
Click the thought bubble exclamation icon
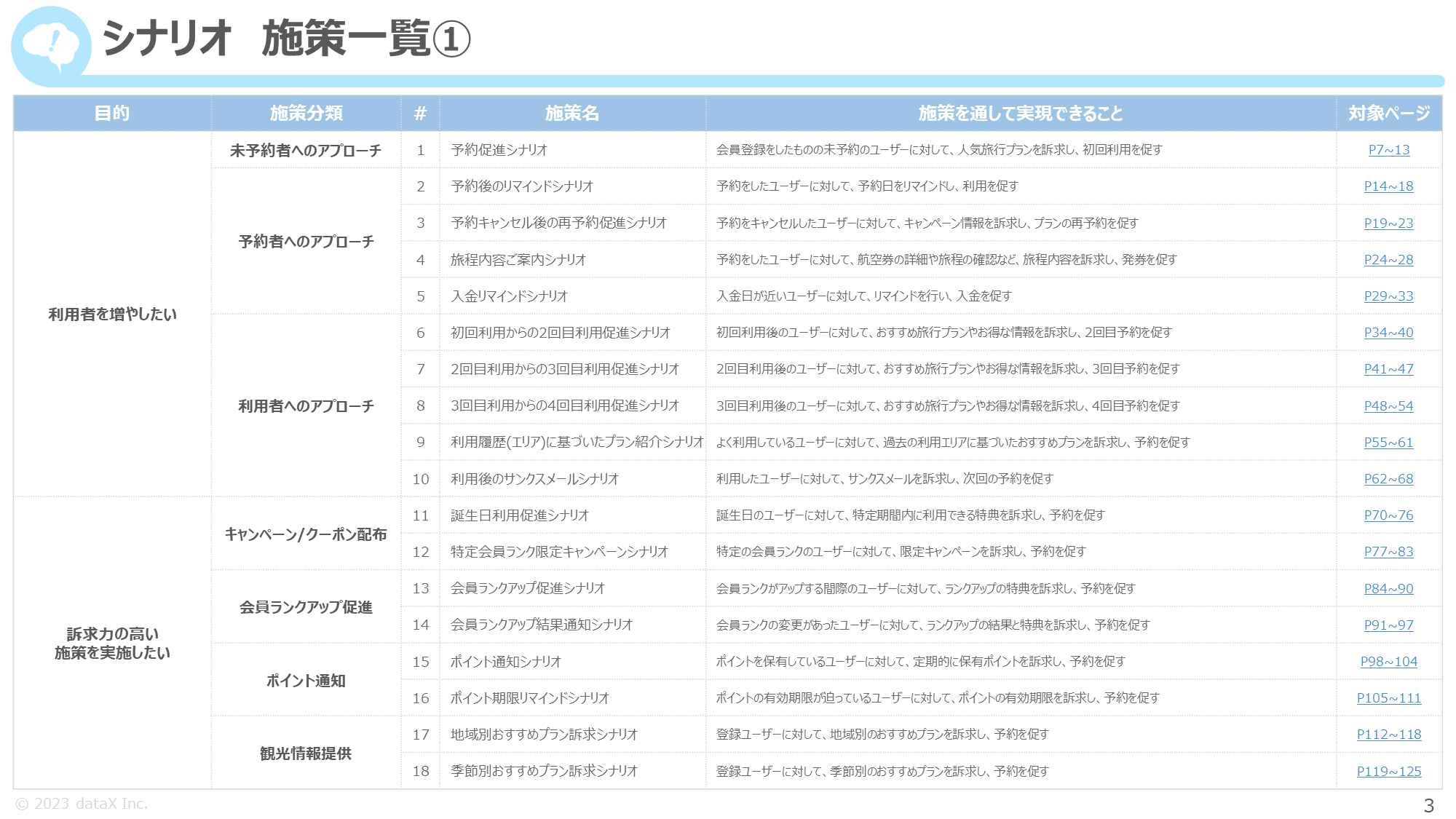pyautogui.click(x=51, y=45)
